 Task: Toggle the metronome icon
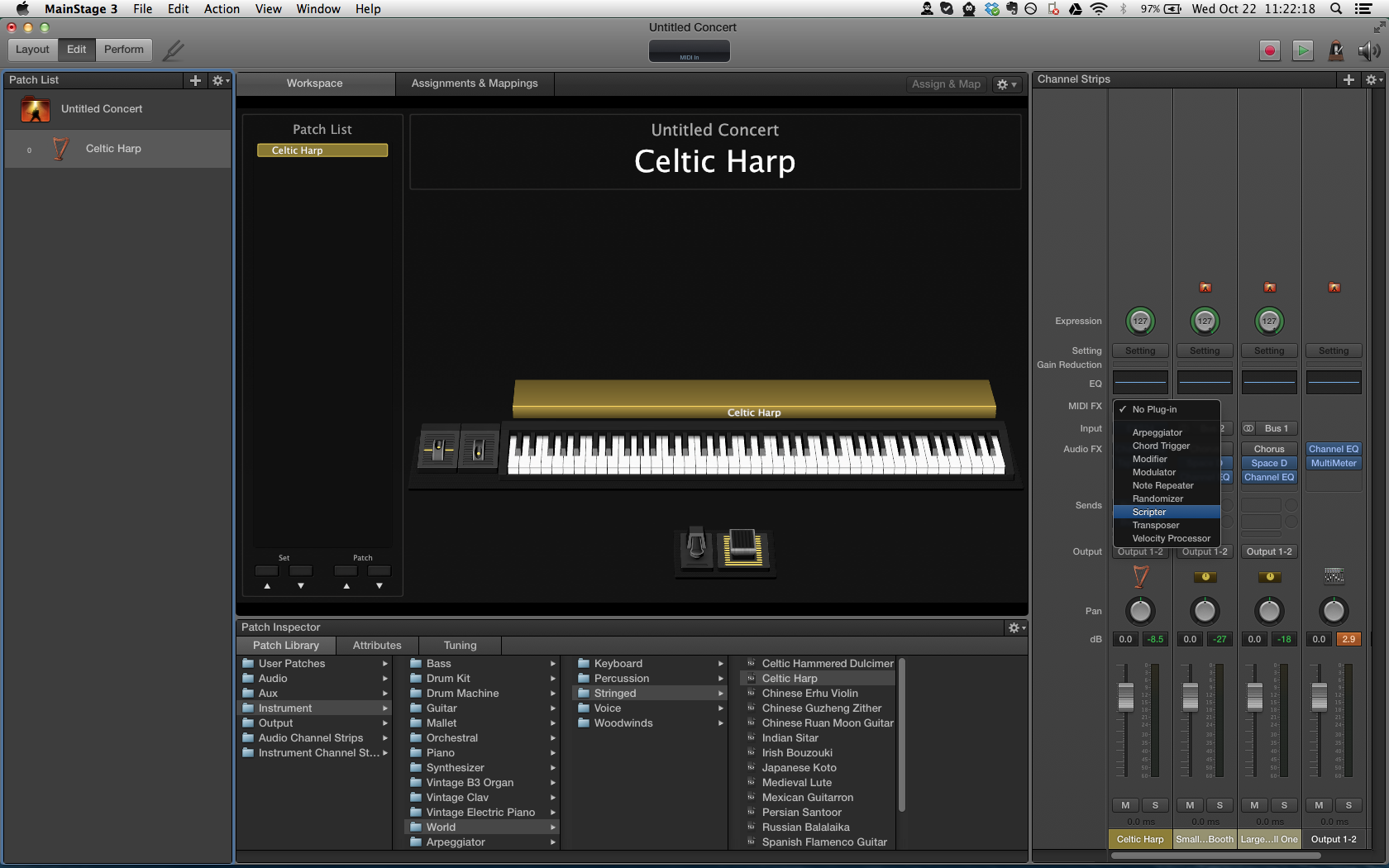click(1335, 50)
